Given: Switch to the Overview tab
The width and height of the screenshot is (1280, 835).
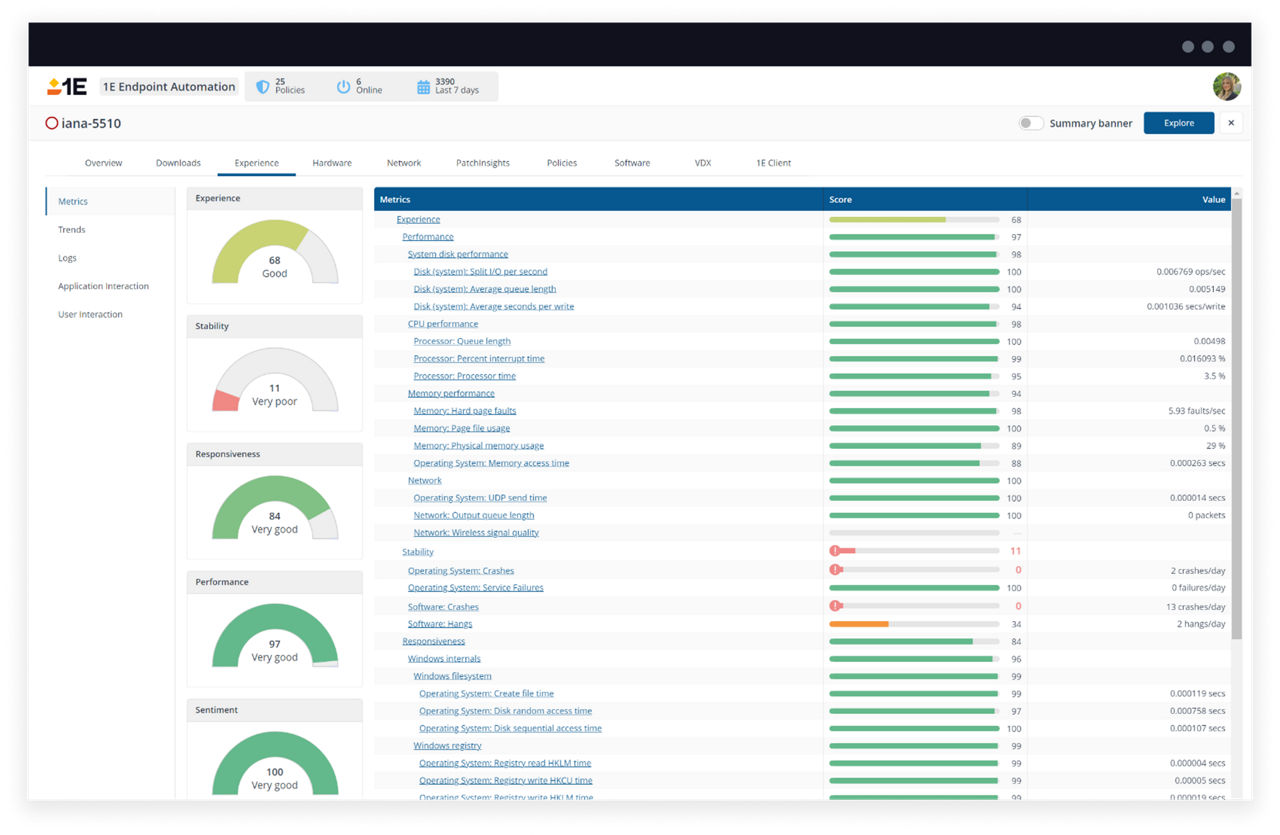Looking at the screenshot, I should 103,163.
